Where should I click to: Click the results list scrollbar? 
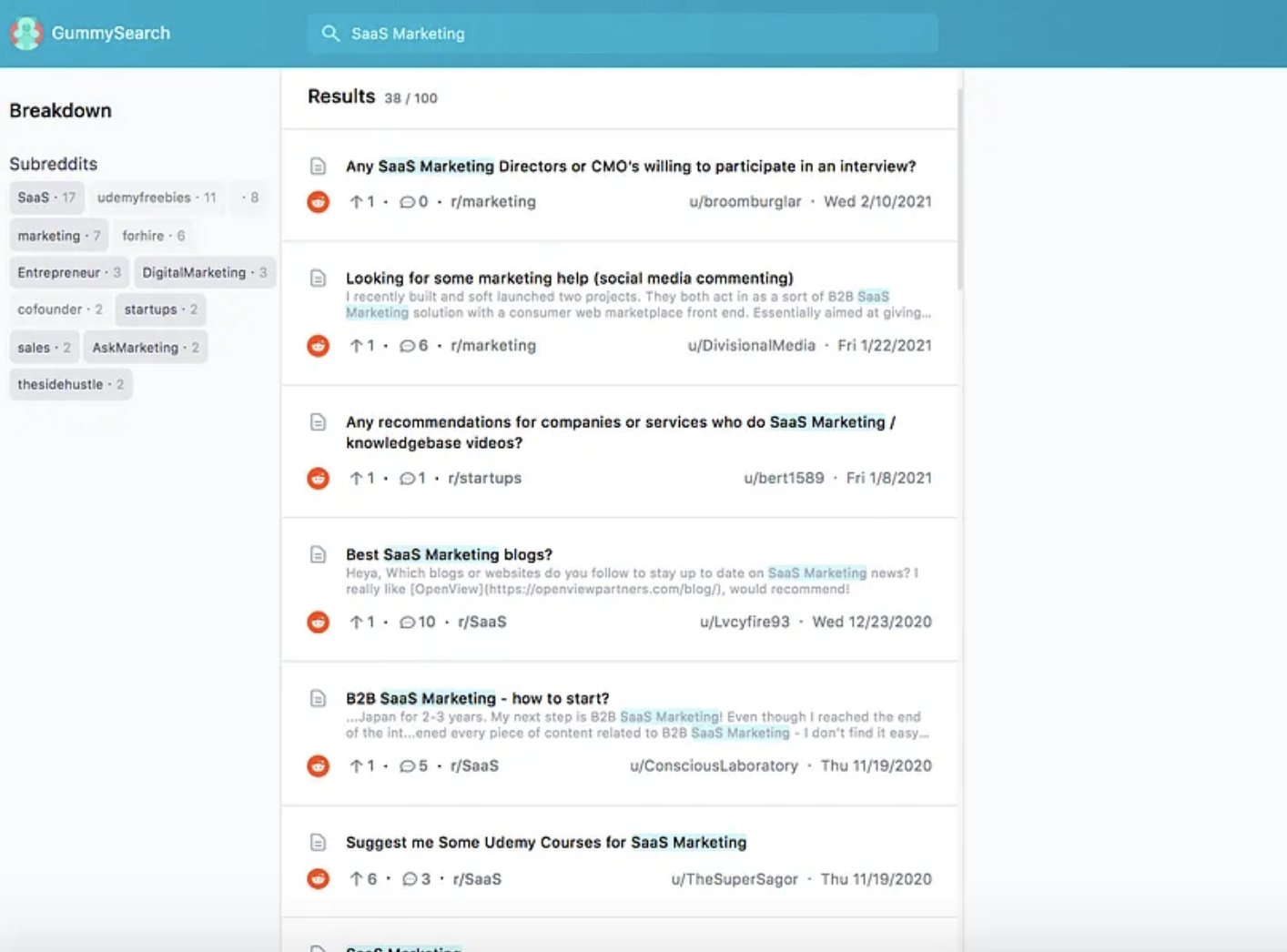pos(959,189)
